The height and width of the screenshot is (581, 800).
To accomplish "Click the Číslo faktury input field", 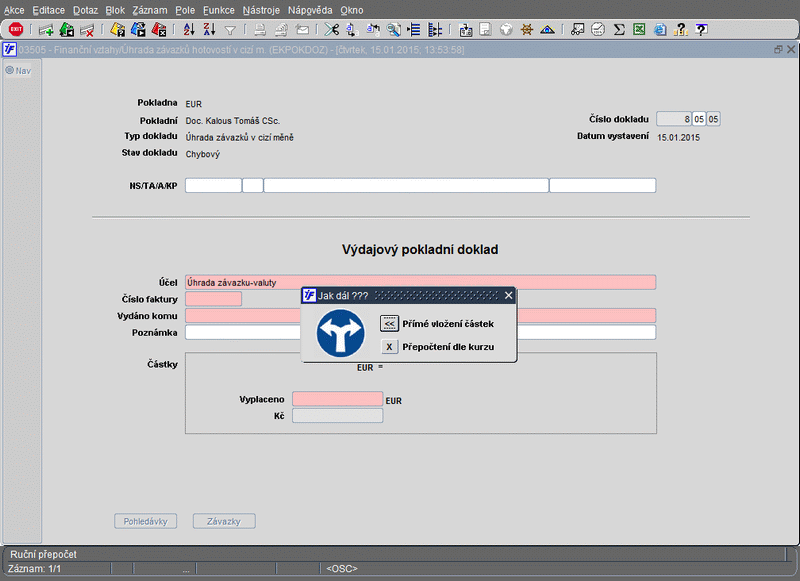I will (213, 299).
